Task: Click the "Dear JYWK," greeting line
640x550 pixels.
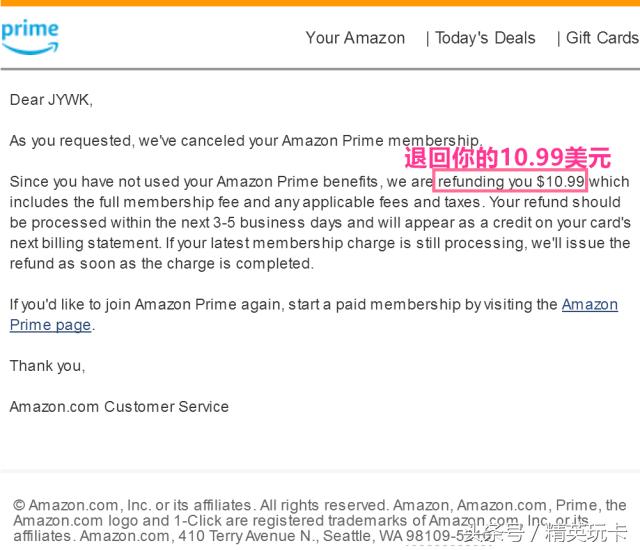Action: [51, 100]
